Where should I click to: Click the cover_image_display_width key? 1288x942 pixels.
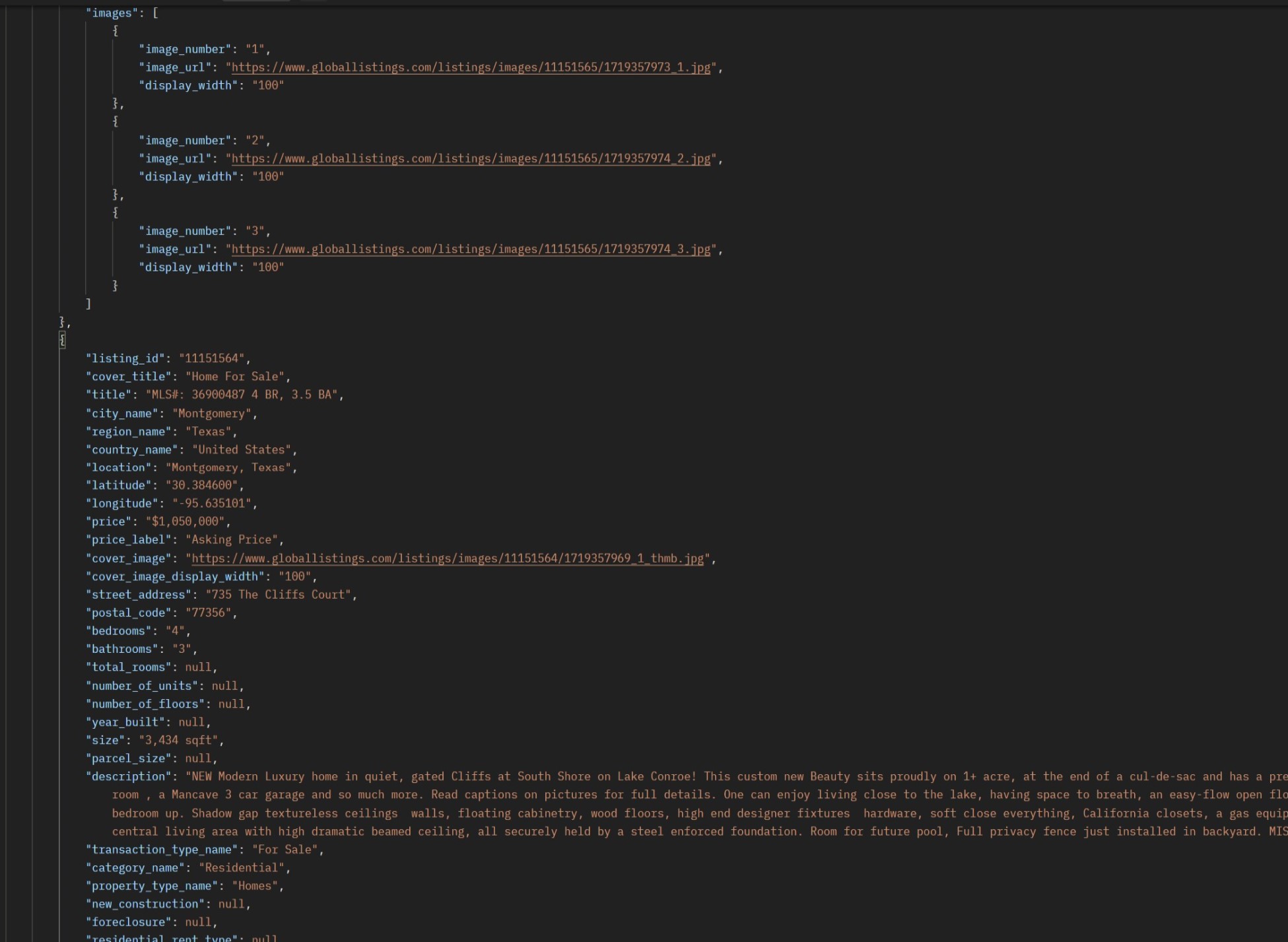point(175,576)
